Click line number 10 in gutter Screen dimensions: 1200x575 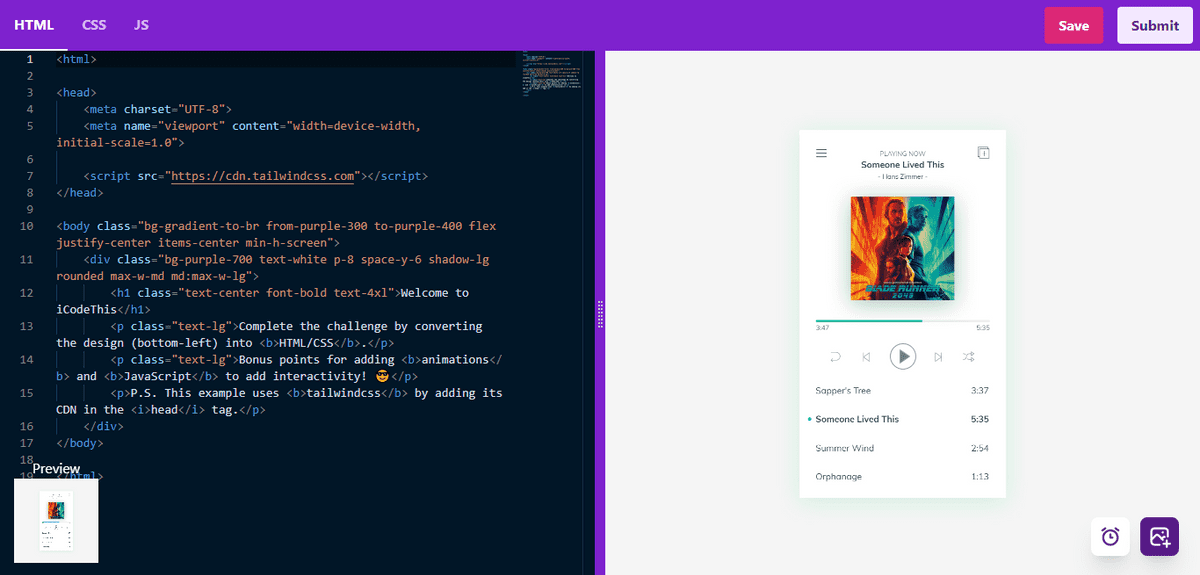(27, 226)
